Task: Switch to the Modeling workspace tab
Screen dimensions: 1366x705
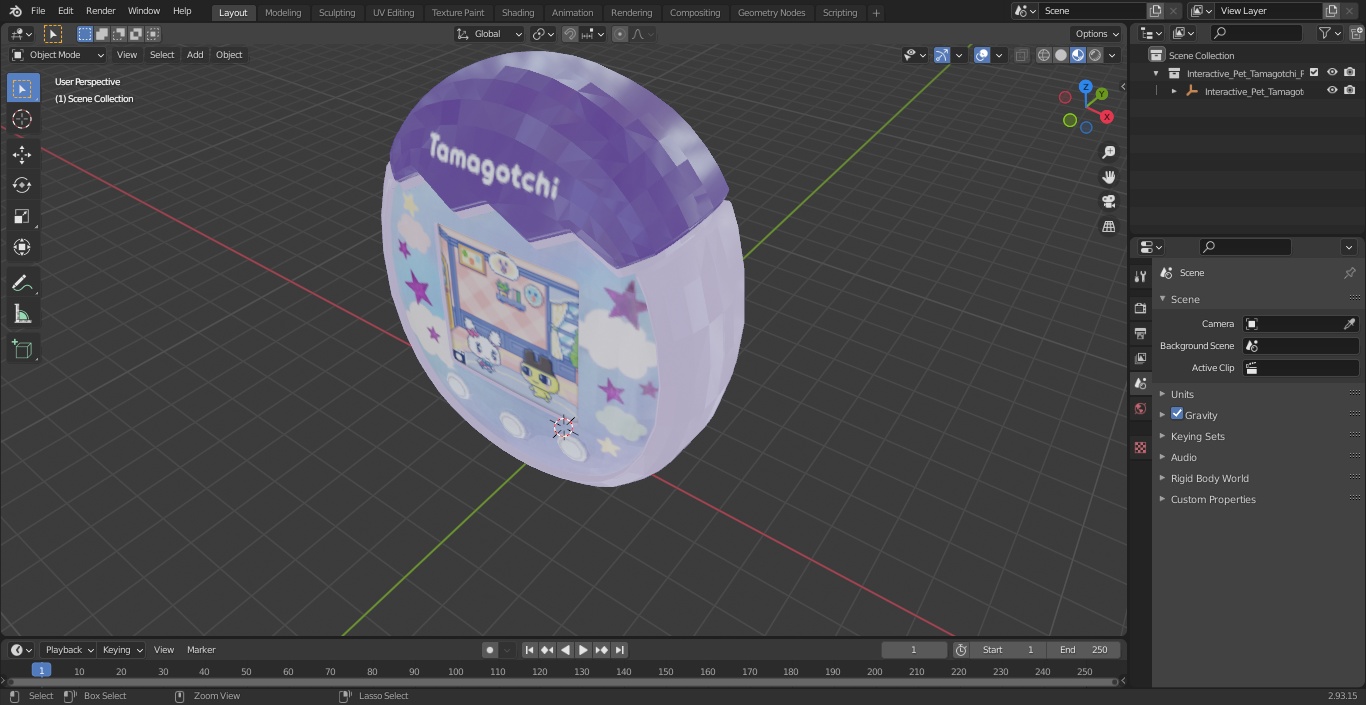Action: tap(283, 12)
